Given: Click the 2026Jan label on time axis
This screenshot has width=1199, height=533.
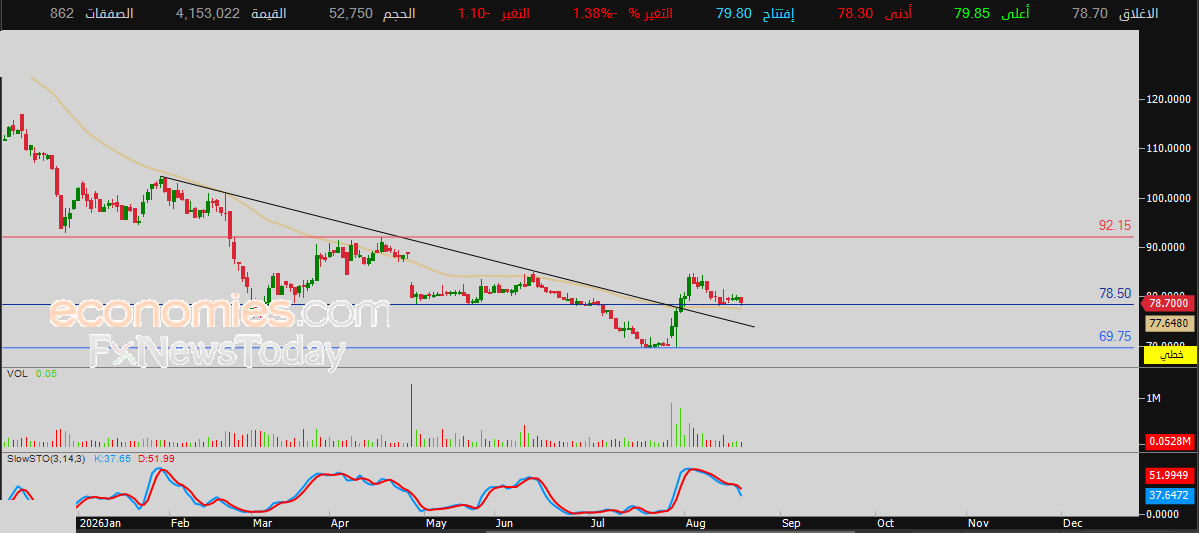Looking at the screenshot, I should [x=99, y=523].
